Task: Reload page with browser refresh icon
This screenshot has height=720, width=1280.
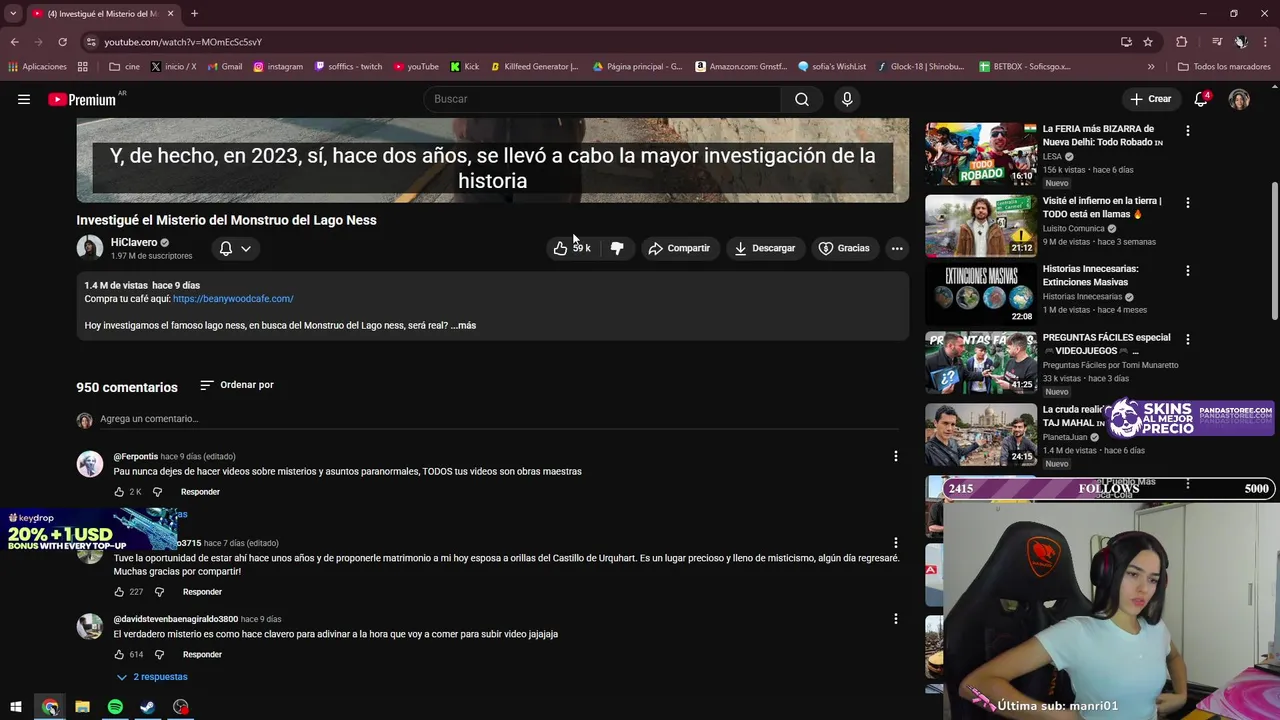Action: 62,42
